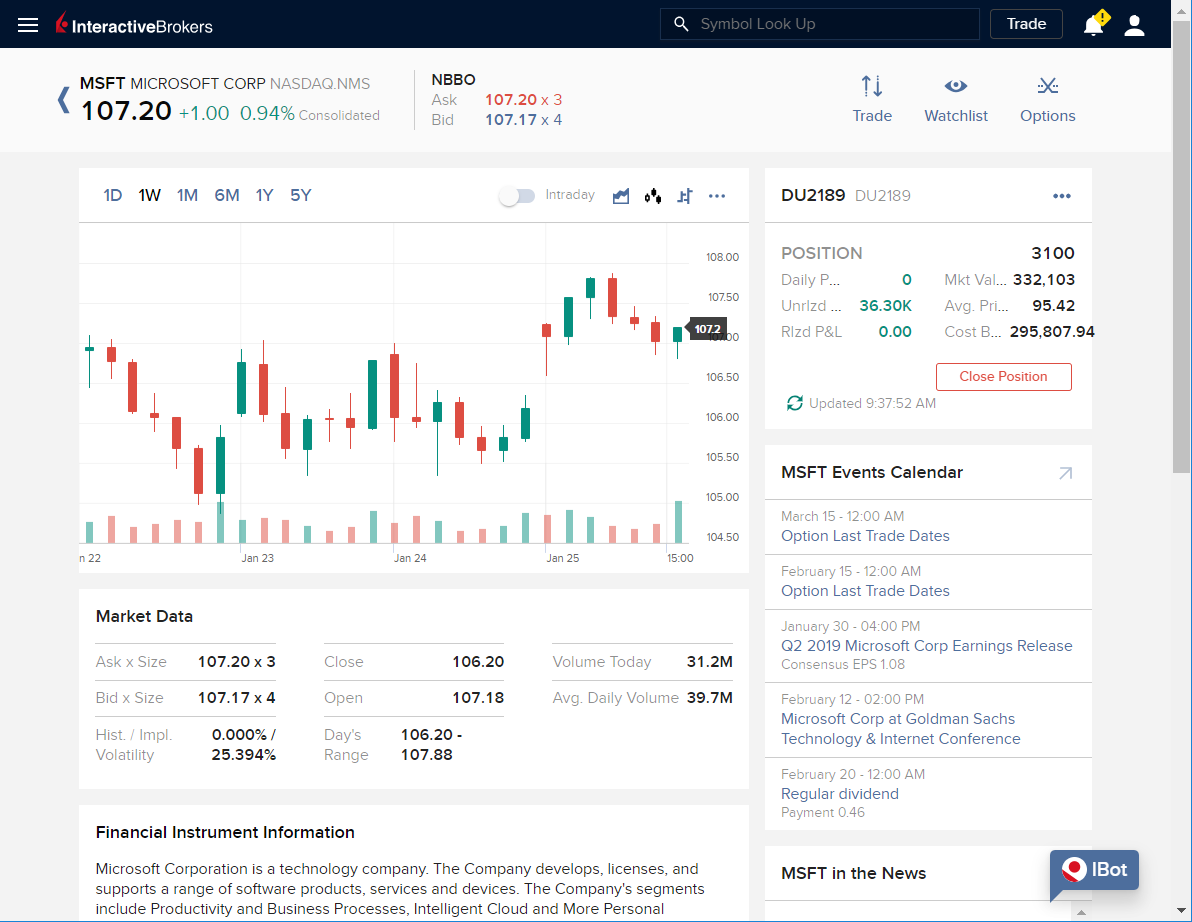
Task: Click the MSFT ticker symbol heading
Action: 103,83
